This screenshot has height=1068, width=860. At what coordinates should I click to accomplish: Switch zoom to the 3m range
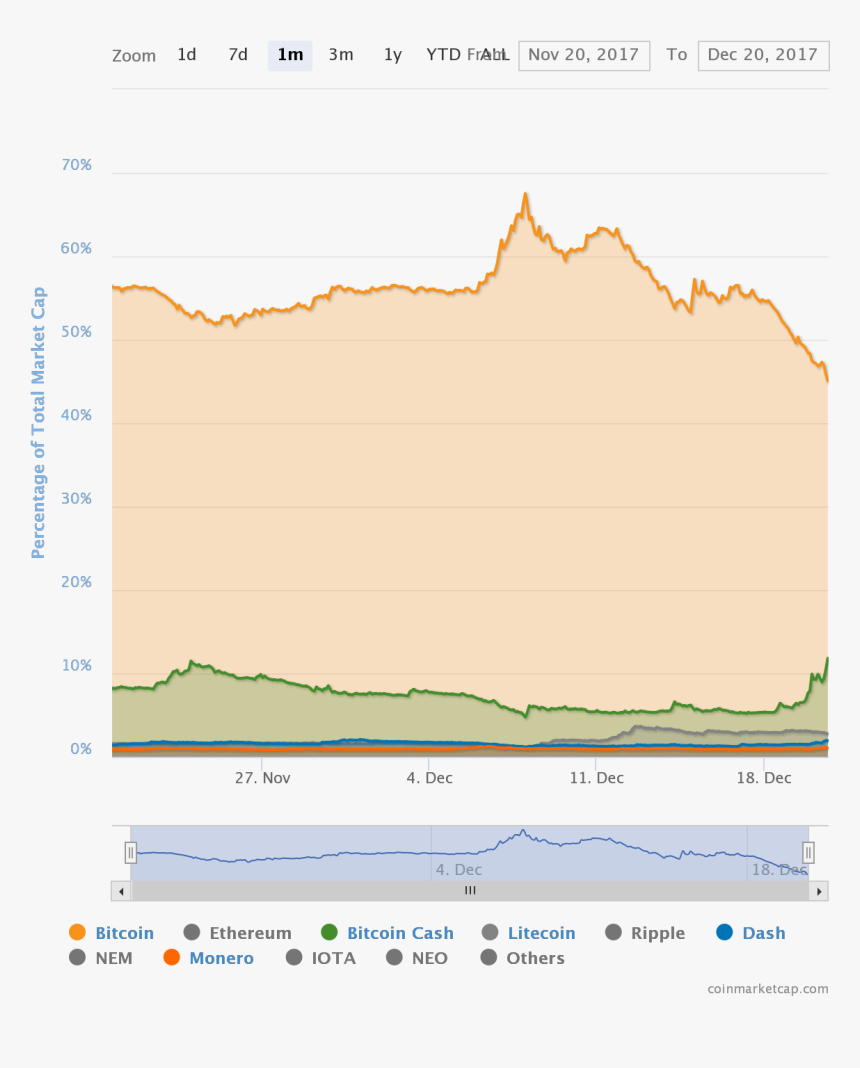tap(341, 55)
